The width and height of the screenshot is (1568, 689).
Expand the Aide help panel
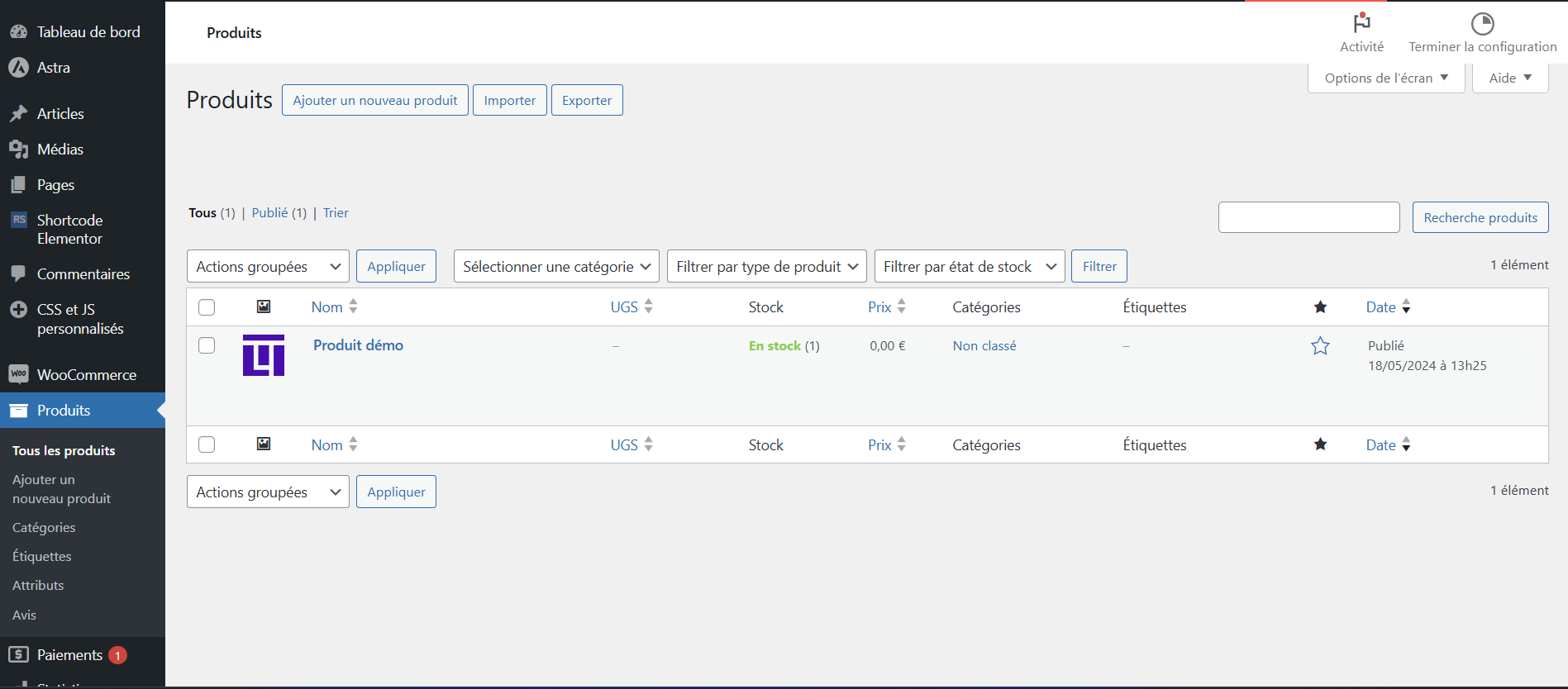click(x=1510, y=78)
